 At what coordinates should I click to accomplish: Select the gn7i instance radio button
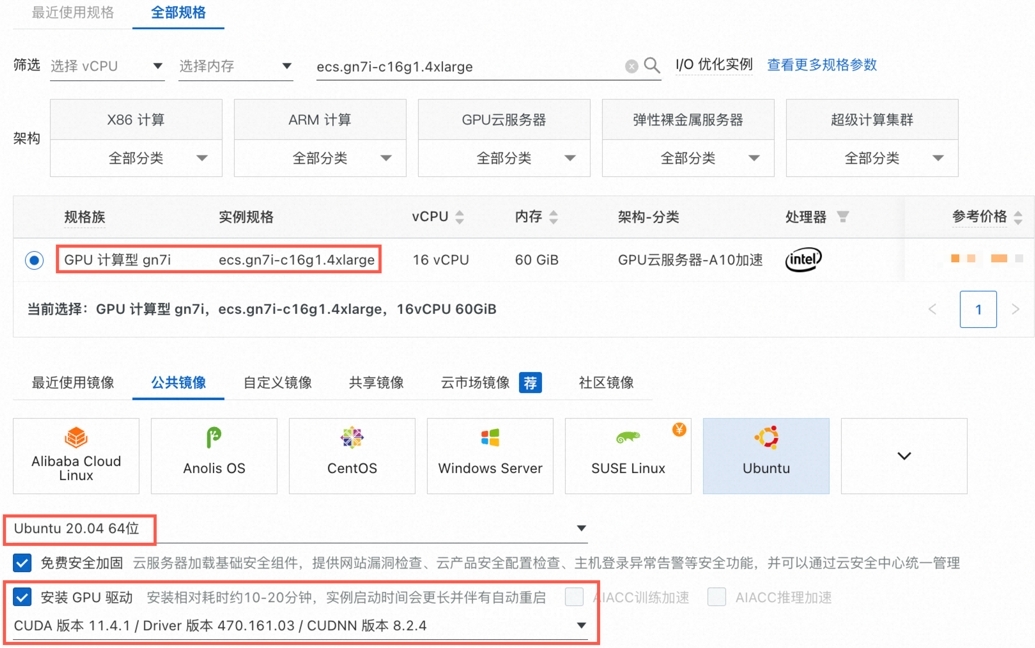[x=33, y=259]
